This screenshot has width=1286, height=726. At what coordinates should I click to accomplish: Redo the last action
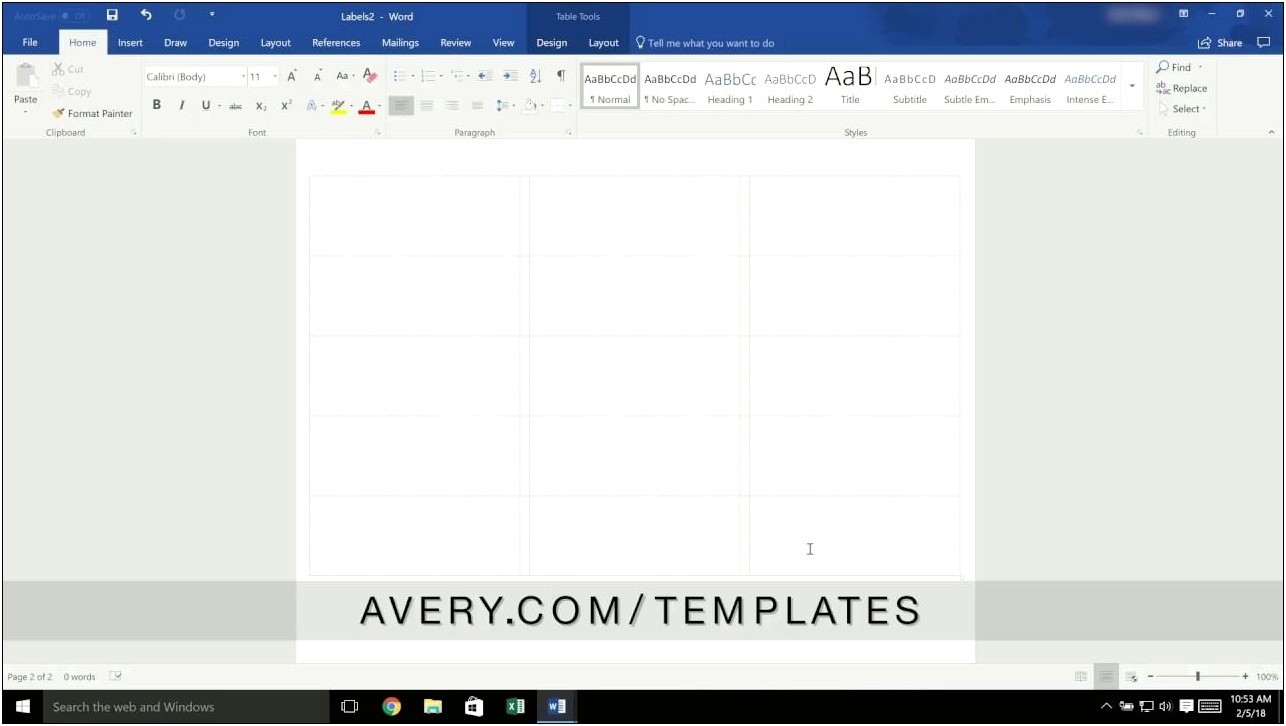pos(180,15)
